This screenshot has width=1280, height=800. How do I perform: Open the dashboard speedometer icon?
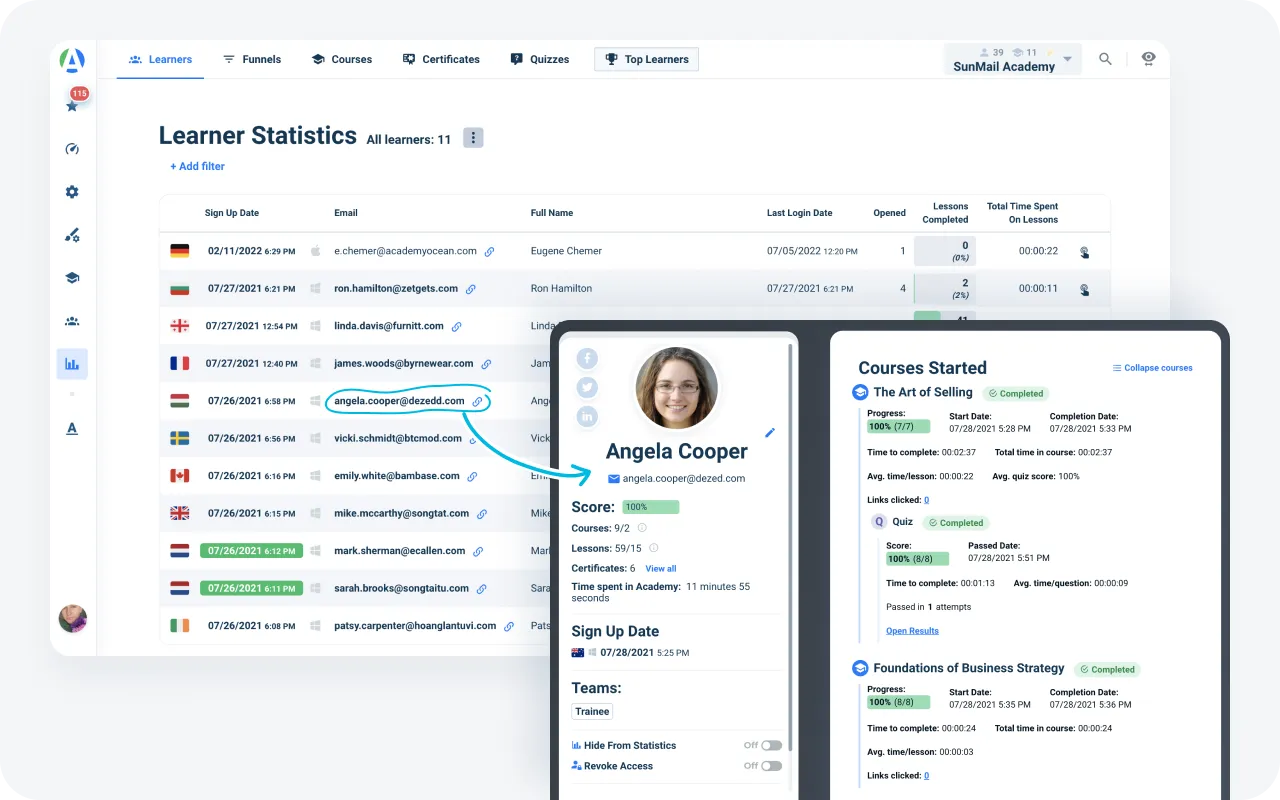(72, 149)
